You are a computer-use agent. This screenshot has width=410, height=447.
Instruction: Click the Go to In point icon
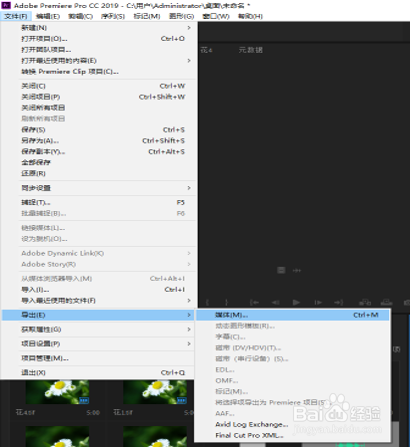tap(254, 302)
